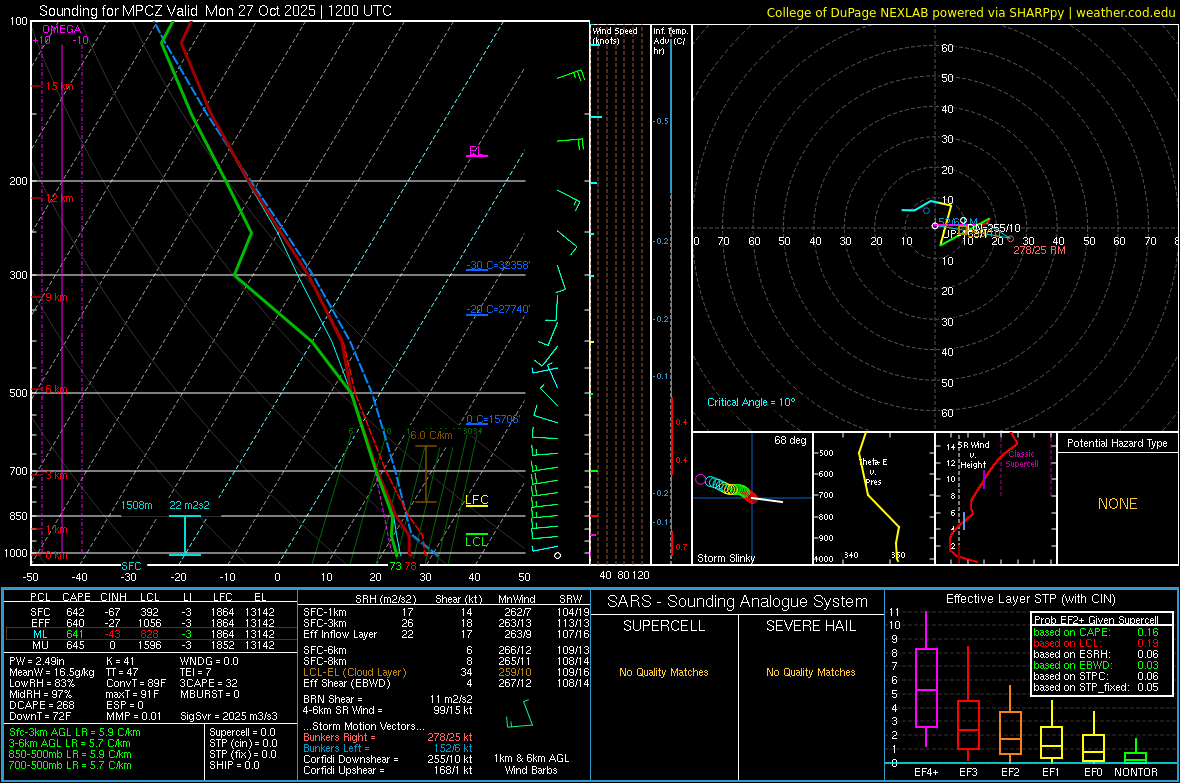Click the NONE hazard type value
The image size is (1180, 783).
point(1118,504)
